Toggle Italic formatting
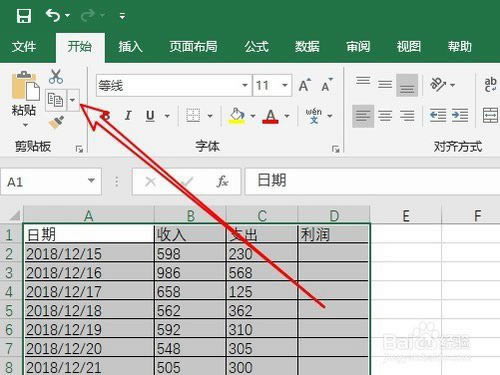The height and width of the screenshot is (375, 500). pyautogui.click(x=128, y=116)
